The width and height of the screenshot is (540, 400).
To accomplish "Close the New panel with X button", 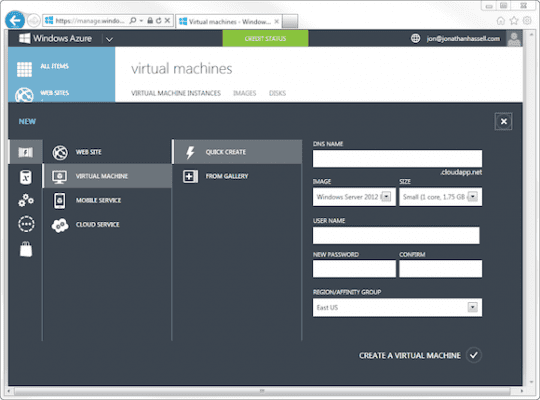I will click(503, 121).
